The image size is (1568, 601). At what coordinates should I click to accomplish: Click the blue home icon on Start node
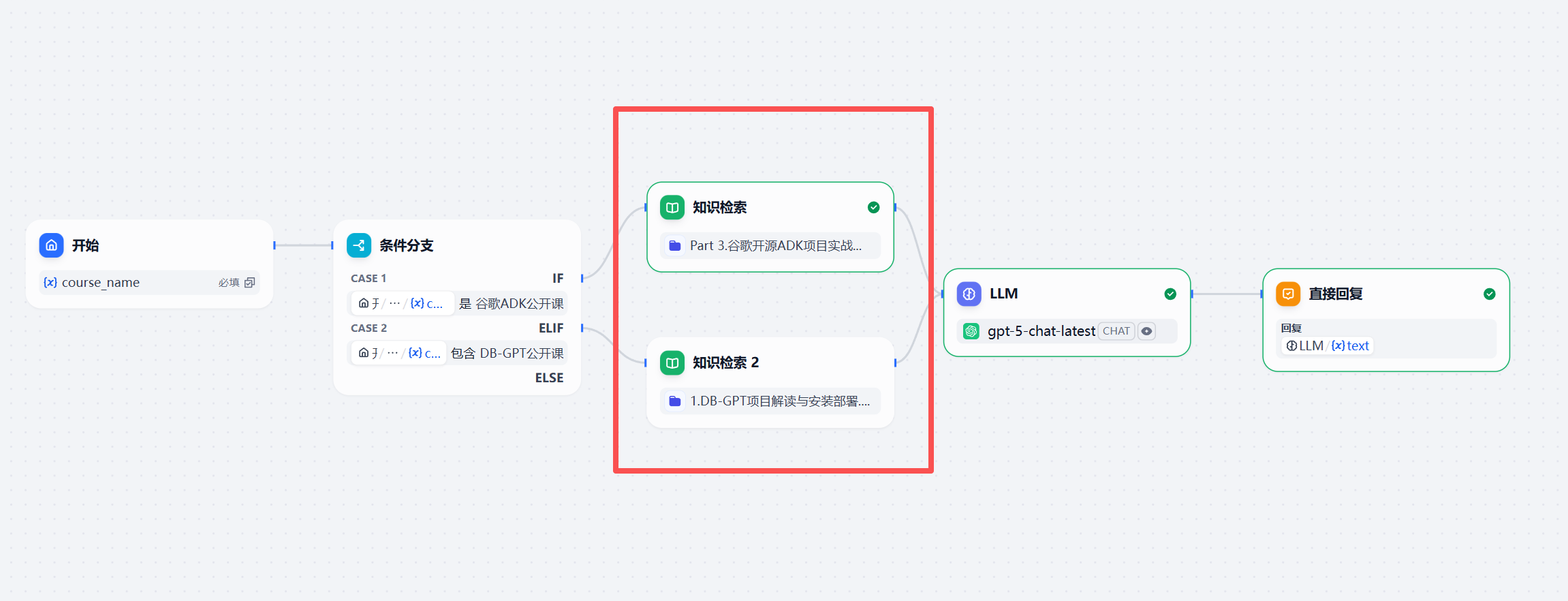click(51, 245)
